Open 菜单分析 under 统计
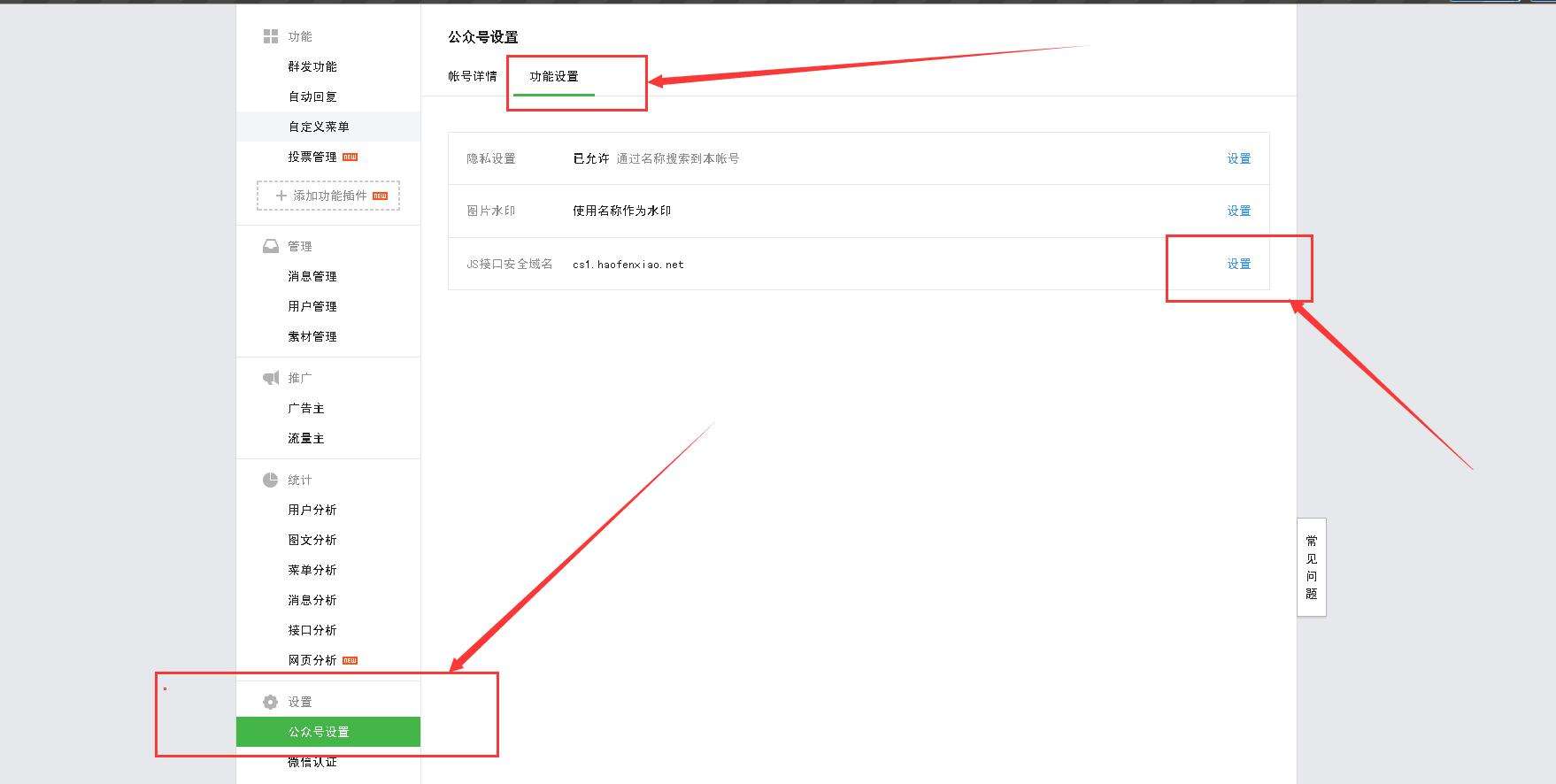The width and height of the screenshot is (1556, 784). (x=312, y=570)
